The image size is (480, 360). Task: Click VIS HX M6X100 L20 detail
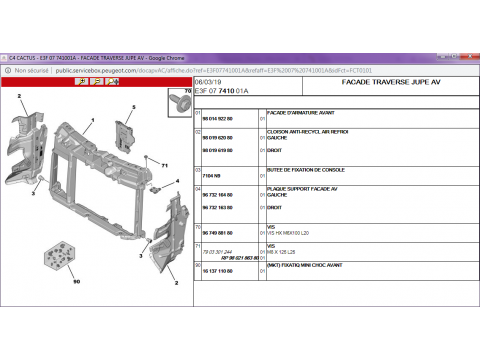288,233
